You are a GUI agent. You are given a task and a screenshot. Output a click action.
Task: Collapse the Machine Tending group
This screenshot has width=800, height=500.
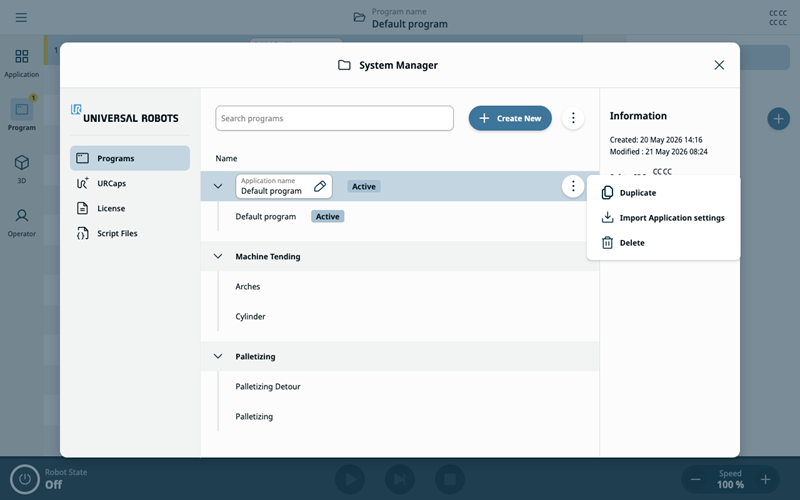click(x=218, y=256)
